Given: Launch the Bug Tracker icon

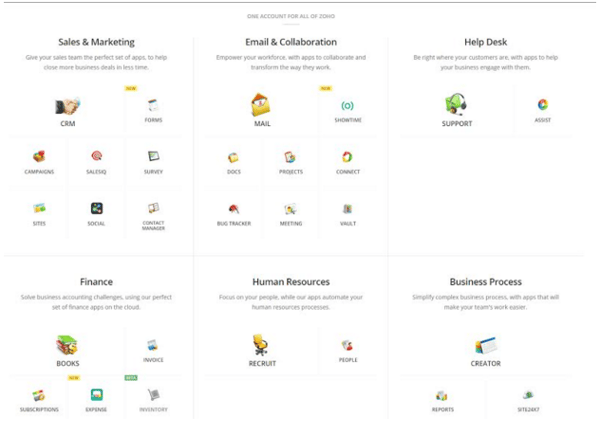Looking at the screenshot, I should (234, 209).
